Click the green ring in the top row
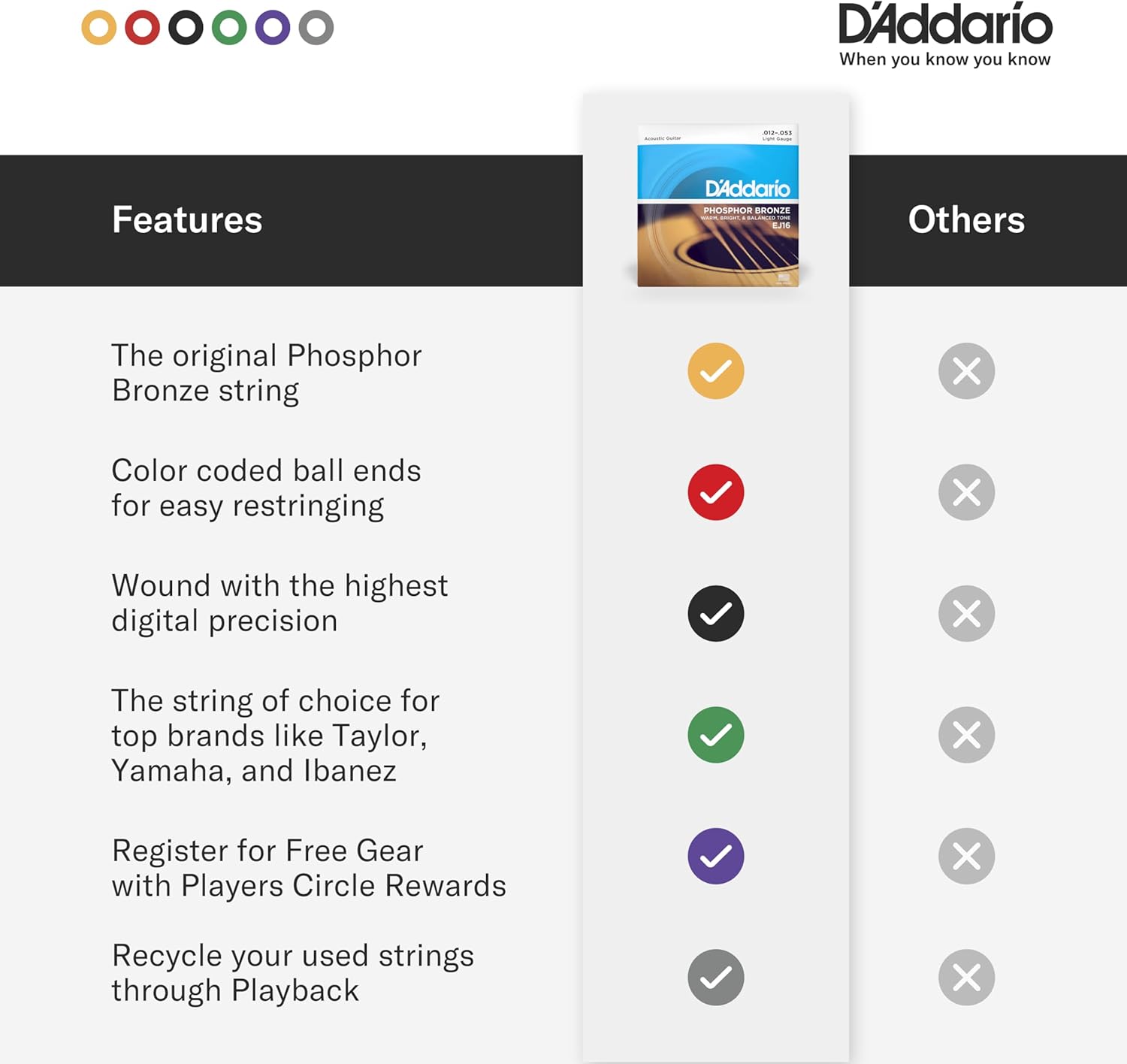The height and width of the screenshot is (1064, 1127). click(x=229, y=28)
